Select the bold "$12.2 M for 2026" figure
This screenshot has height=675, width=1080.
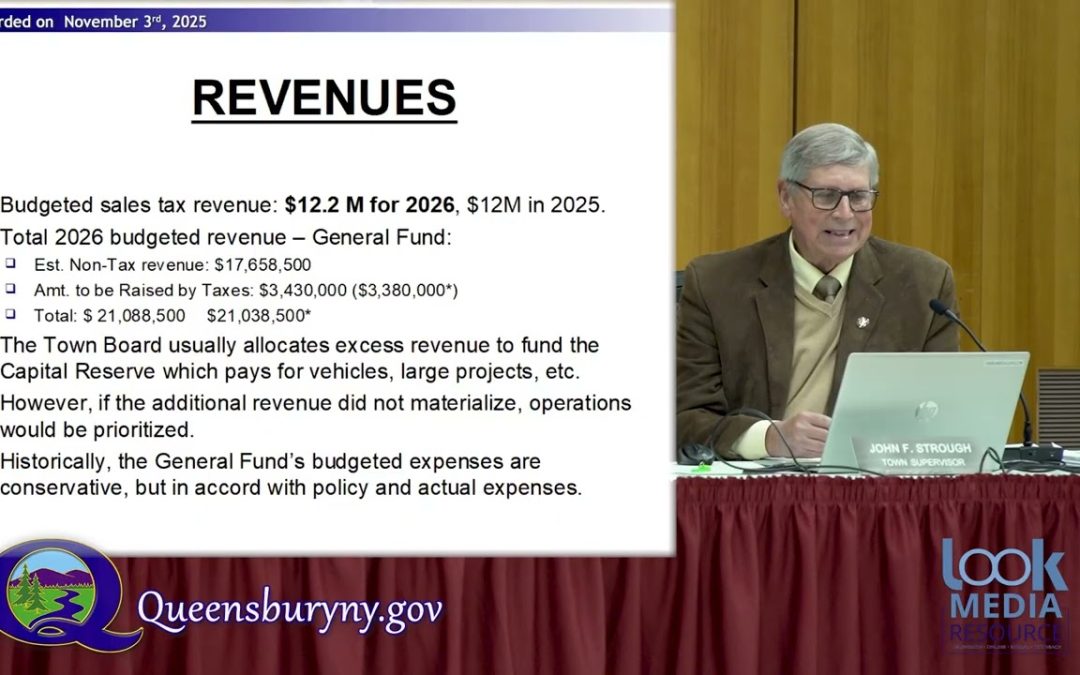point(368,204)
